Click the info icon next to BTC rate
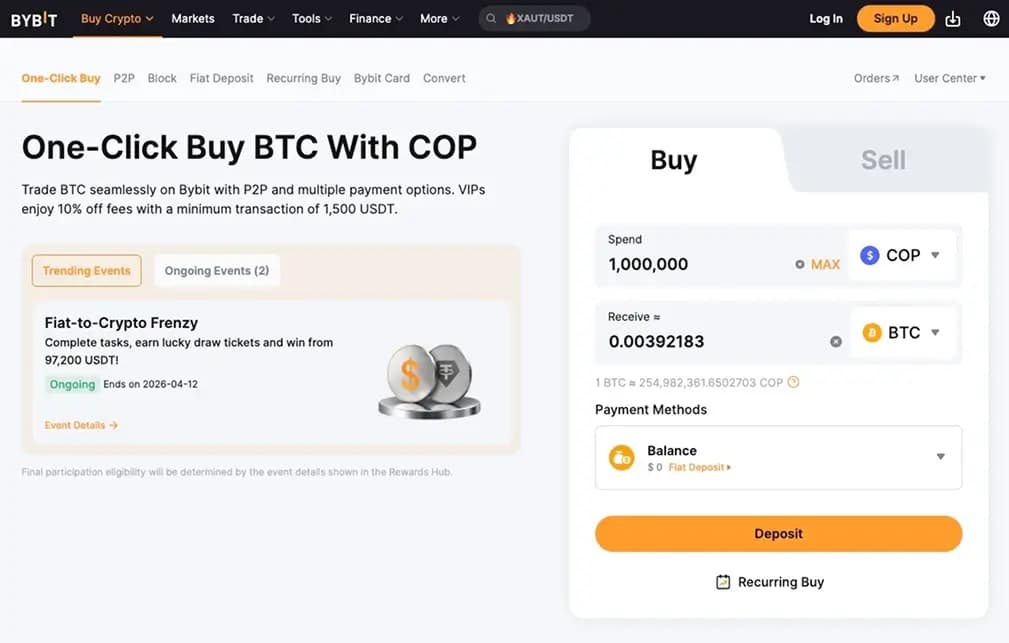The image size is (1009, 643). tap(793, 382)
